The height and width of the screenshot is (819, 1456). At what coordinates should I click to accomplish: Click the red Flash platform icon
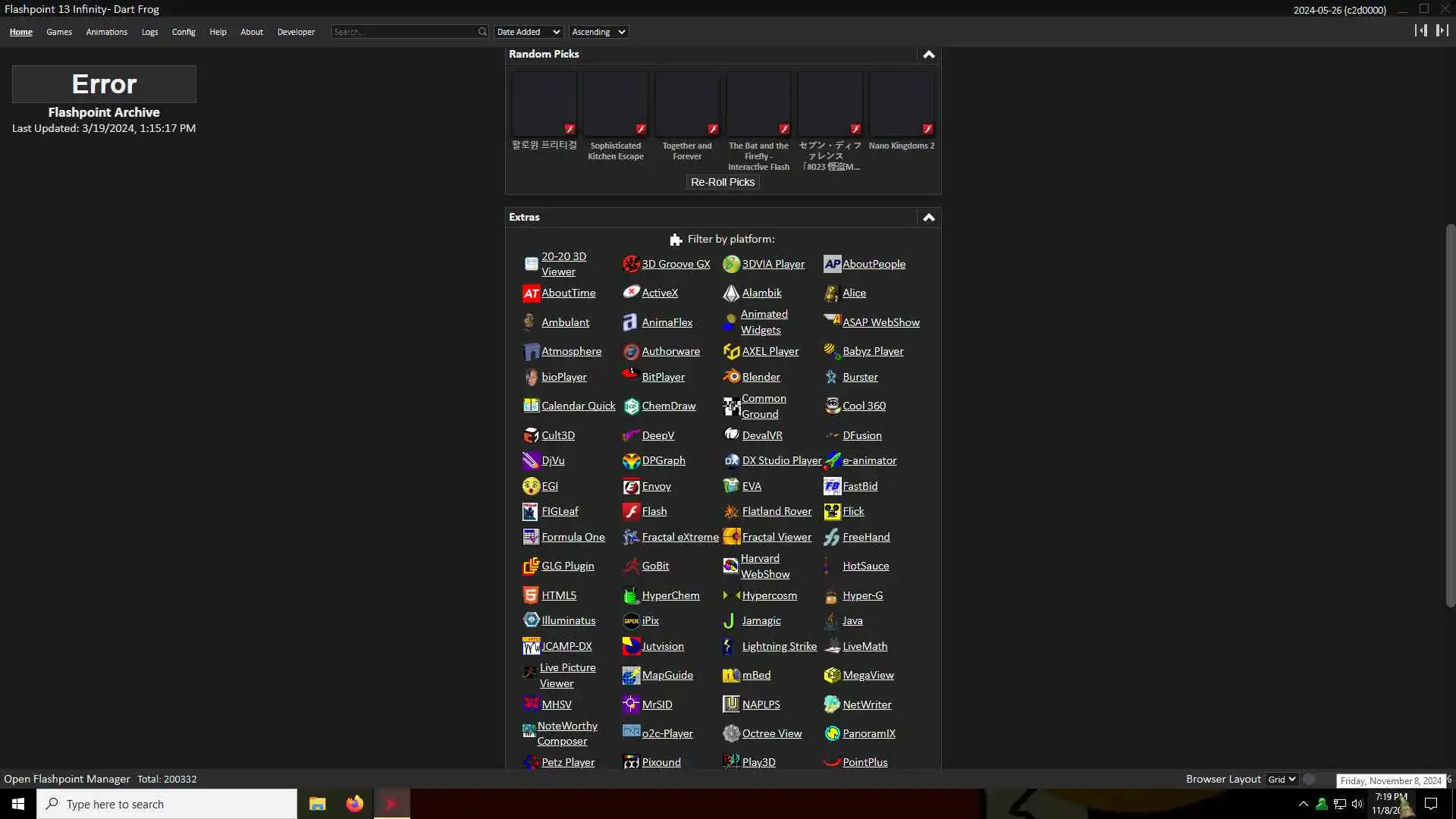coord(631,512)
